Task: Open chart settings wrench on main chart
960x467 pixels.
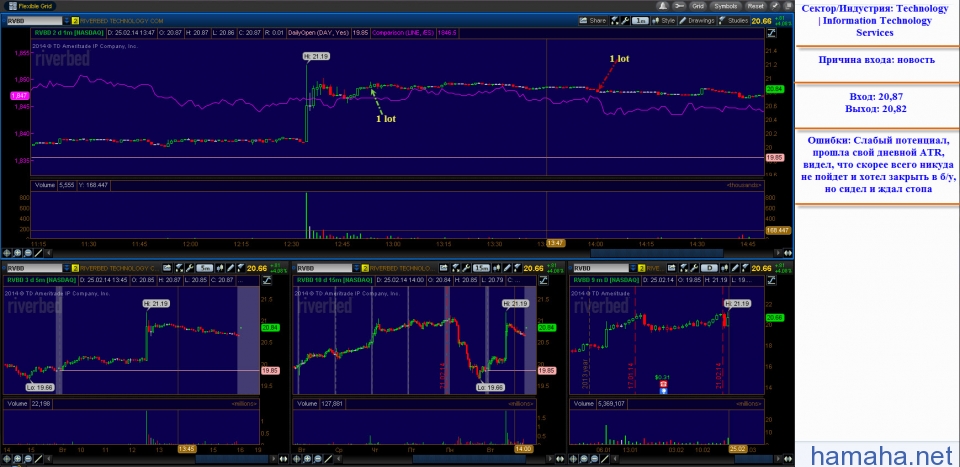Action: point(625,20)
